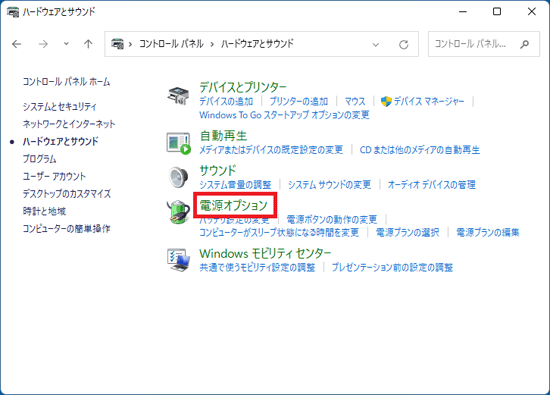Expand chevron before コントロール パネル in address bar
This screenshot has width=550, height=395.
(x=130, y=44)
